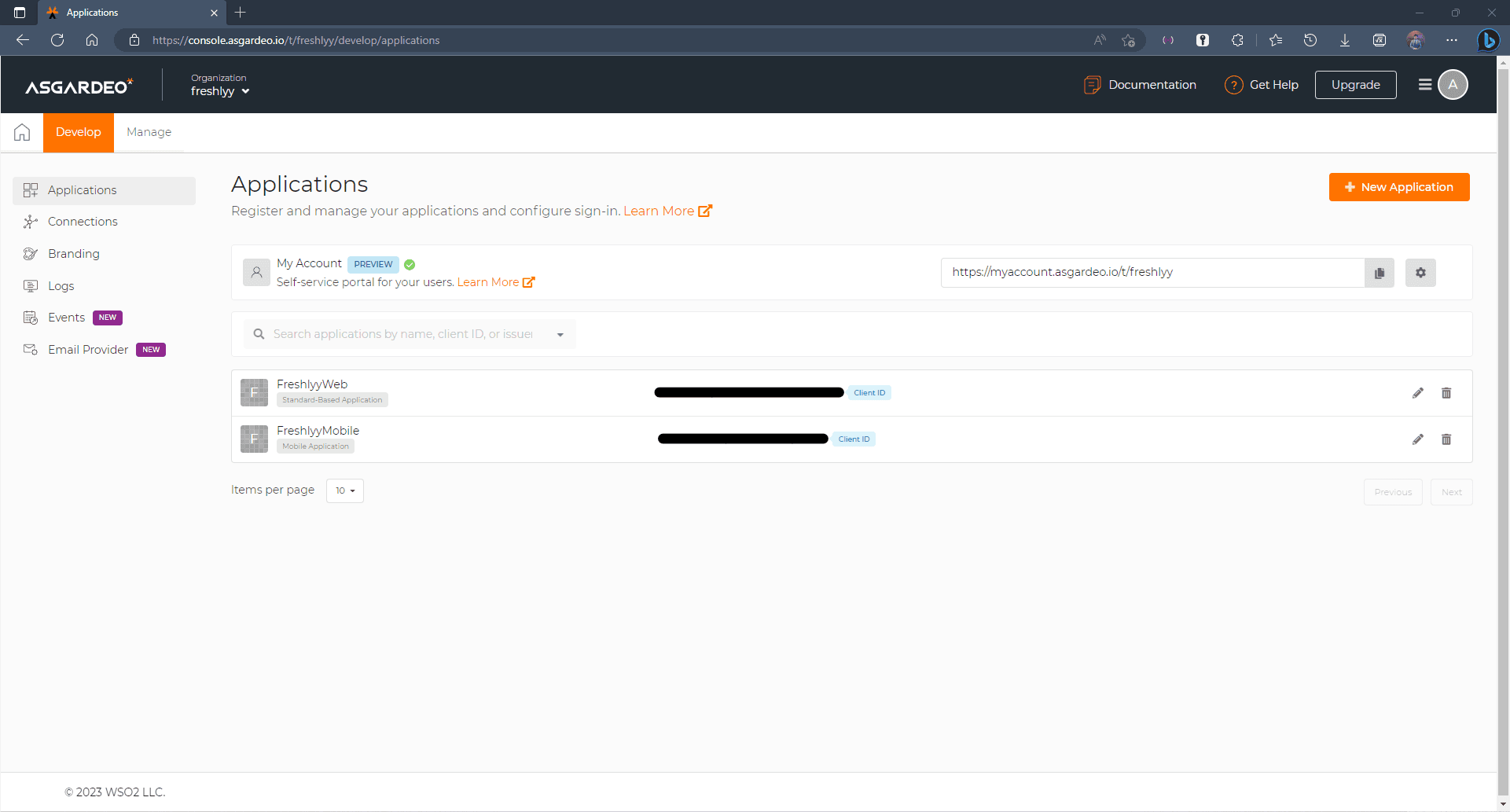
Task: Close the Applications browser tab
Action: (x=214, y=13)
